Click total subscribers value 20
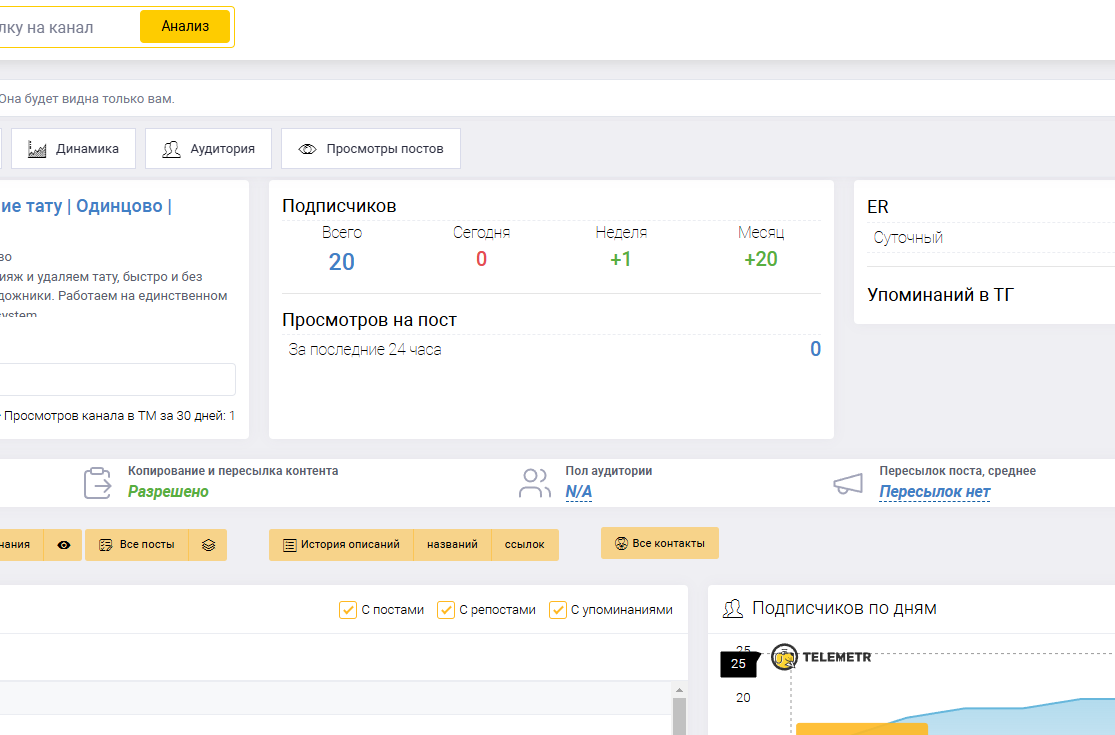Viewport: 1115px width, 735px height. [341, 262]
